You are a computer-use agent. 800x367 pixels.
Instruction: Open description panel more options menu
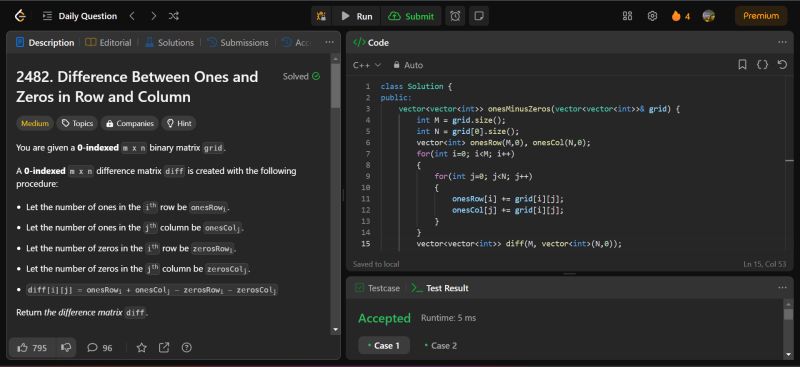(x=330, y=43)
